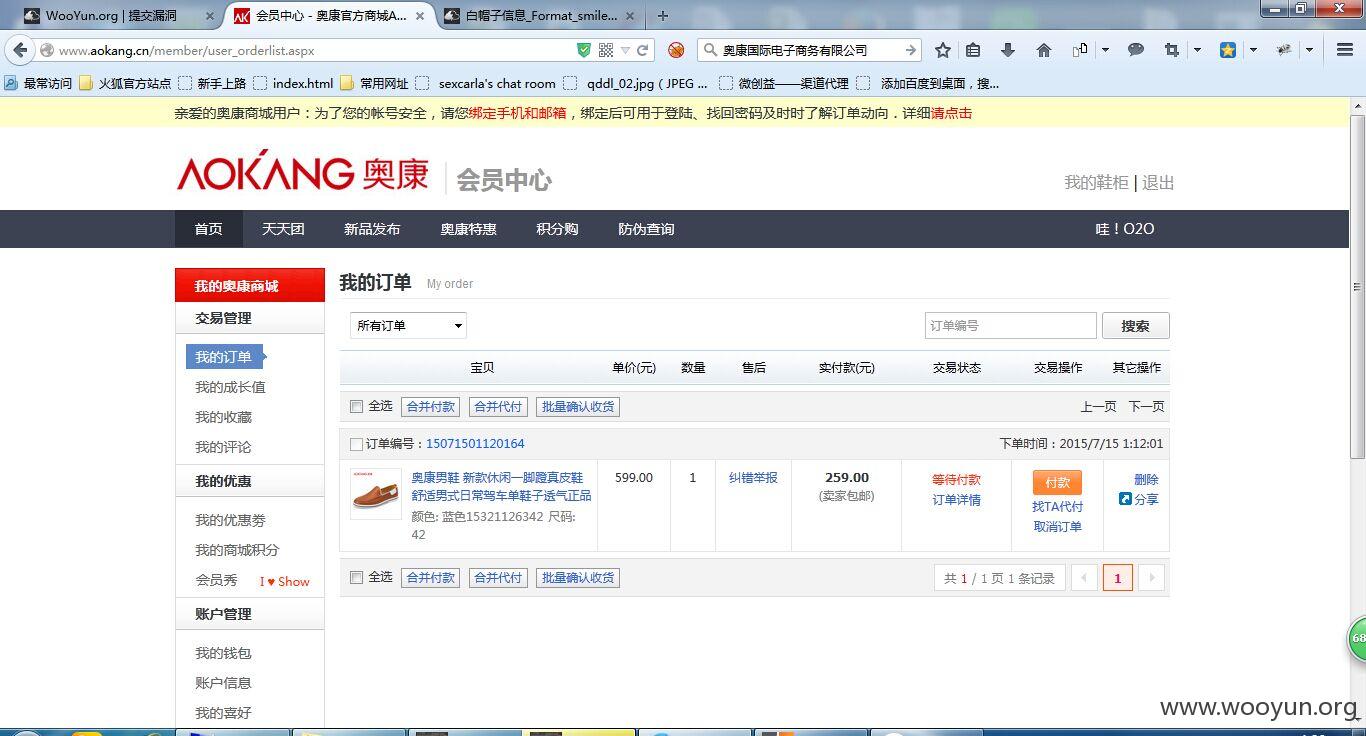Expand the dropdown arrow next to blue star icon
This screenshot has height=736, width=1366.
point(1253,50)
